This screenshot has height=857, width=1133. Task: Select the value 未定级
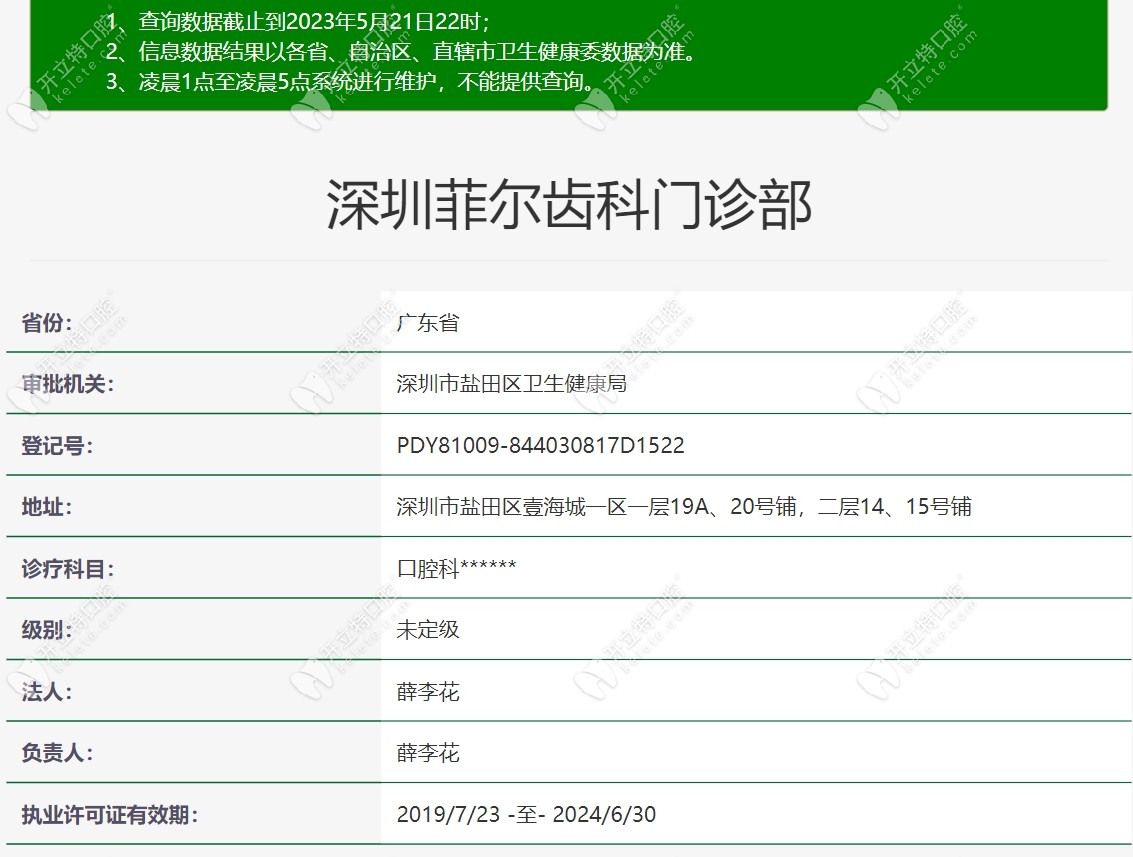pyautogui.click(x=428, y=629)
